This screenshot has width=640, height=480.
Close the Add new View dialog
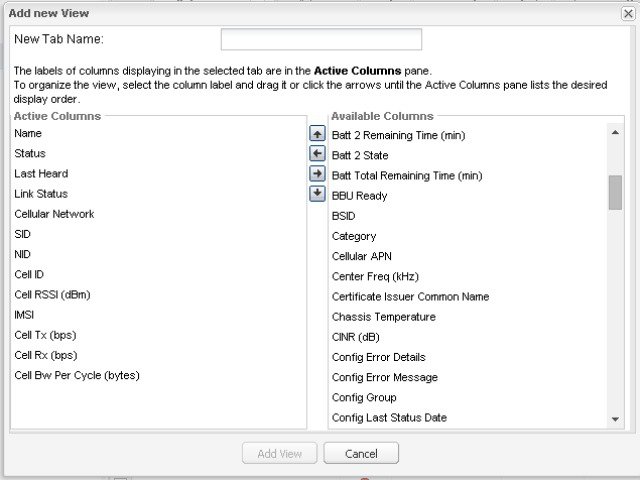pos(628,11)
